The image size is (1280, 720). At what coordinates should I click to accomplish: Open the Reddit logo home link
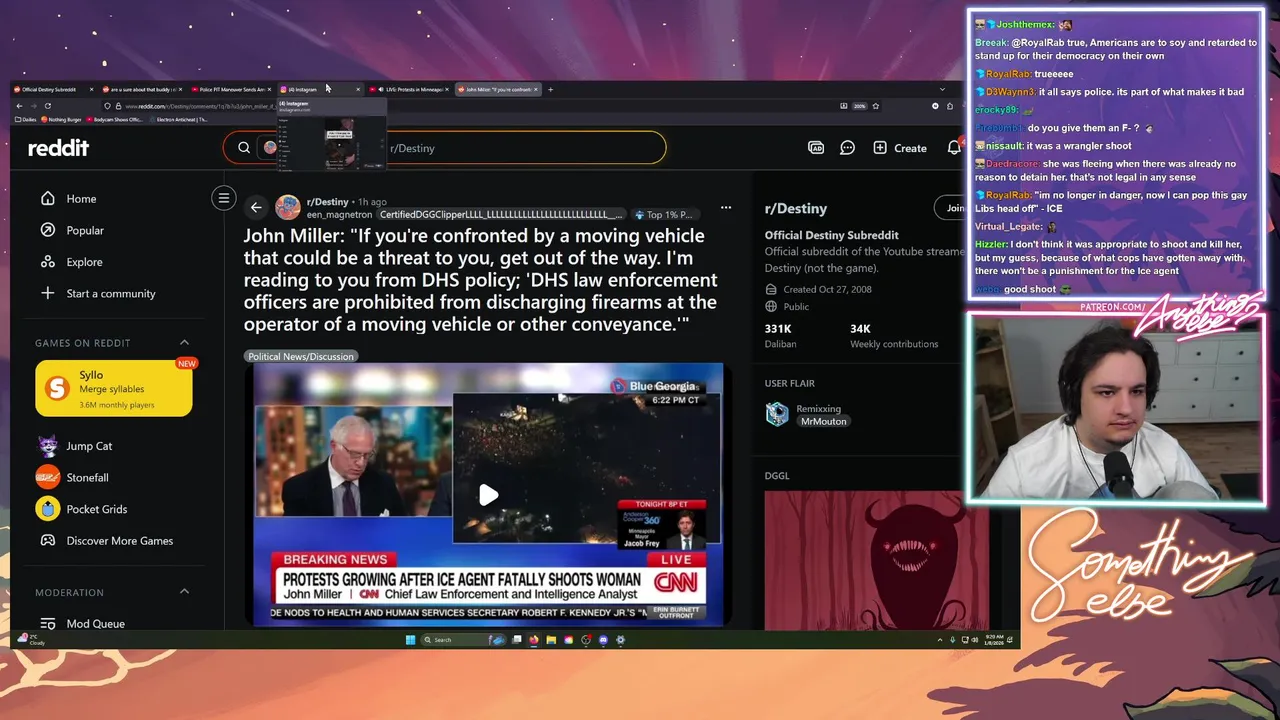pos(58,148)
